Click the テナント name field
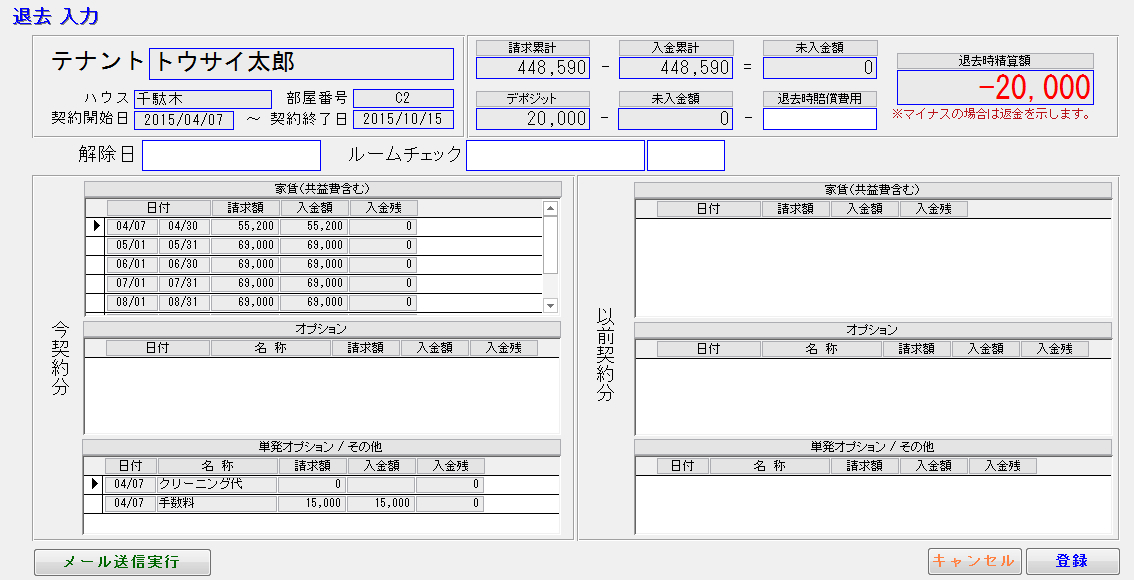 [x=301, y=64]
